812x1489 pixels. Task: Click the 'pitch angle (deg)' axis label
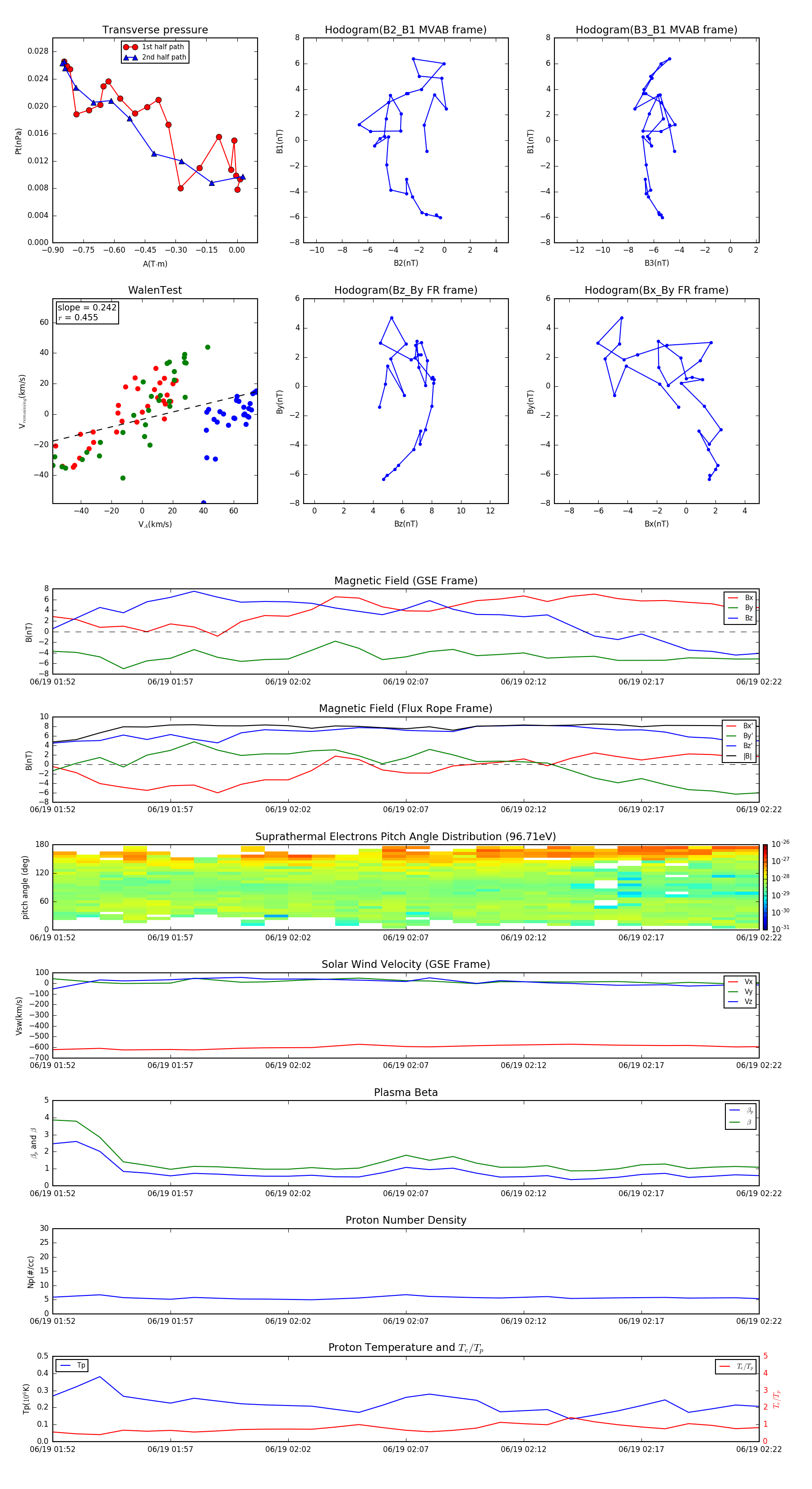pyautogui.click(x=25, y=887)
